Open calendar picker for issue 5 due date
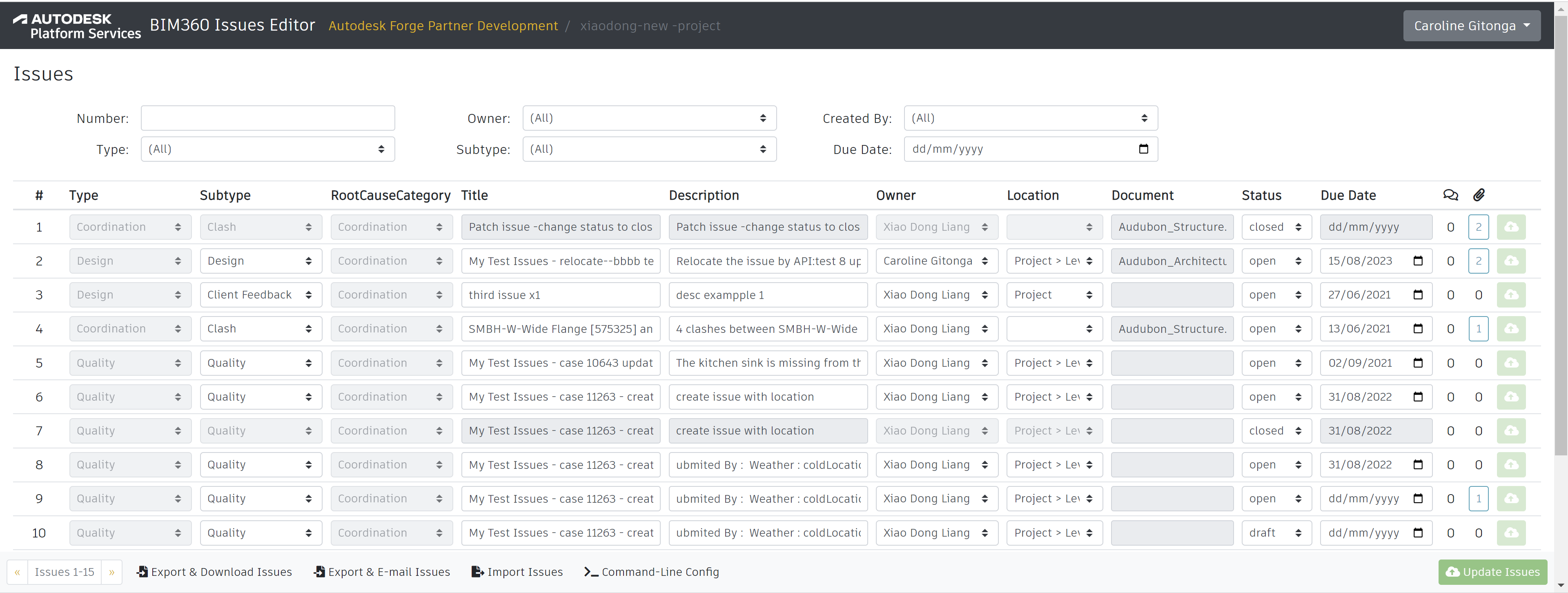The image size is (1568, 593). (x=1418, y=363)
